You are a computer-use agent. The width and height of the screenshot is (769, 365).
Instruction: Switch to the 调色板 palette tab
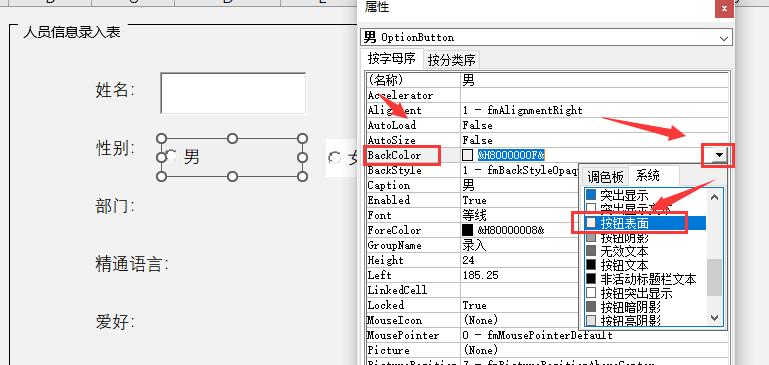[x=605, y=177]
